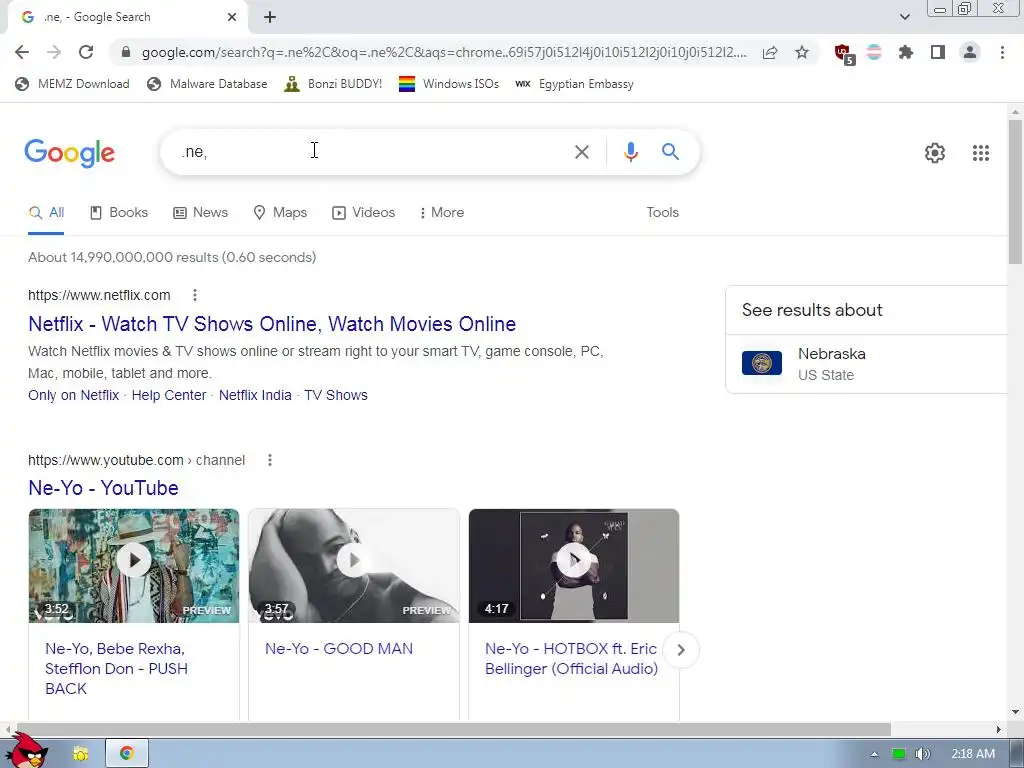Select the All results tab
This screenshot has width=1024, height=768.
tap(46, 212)
